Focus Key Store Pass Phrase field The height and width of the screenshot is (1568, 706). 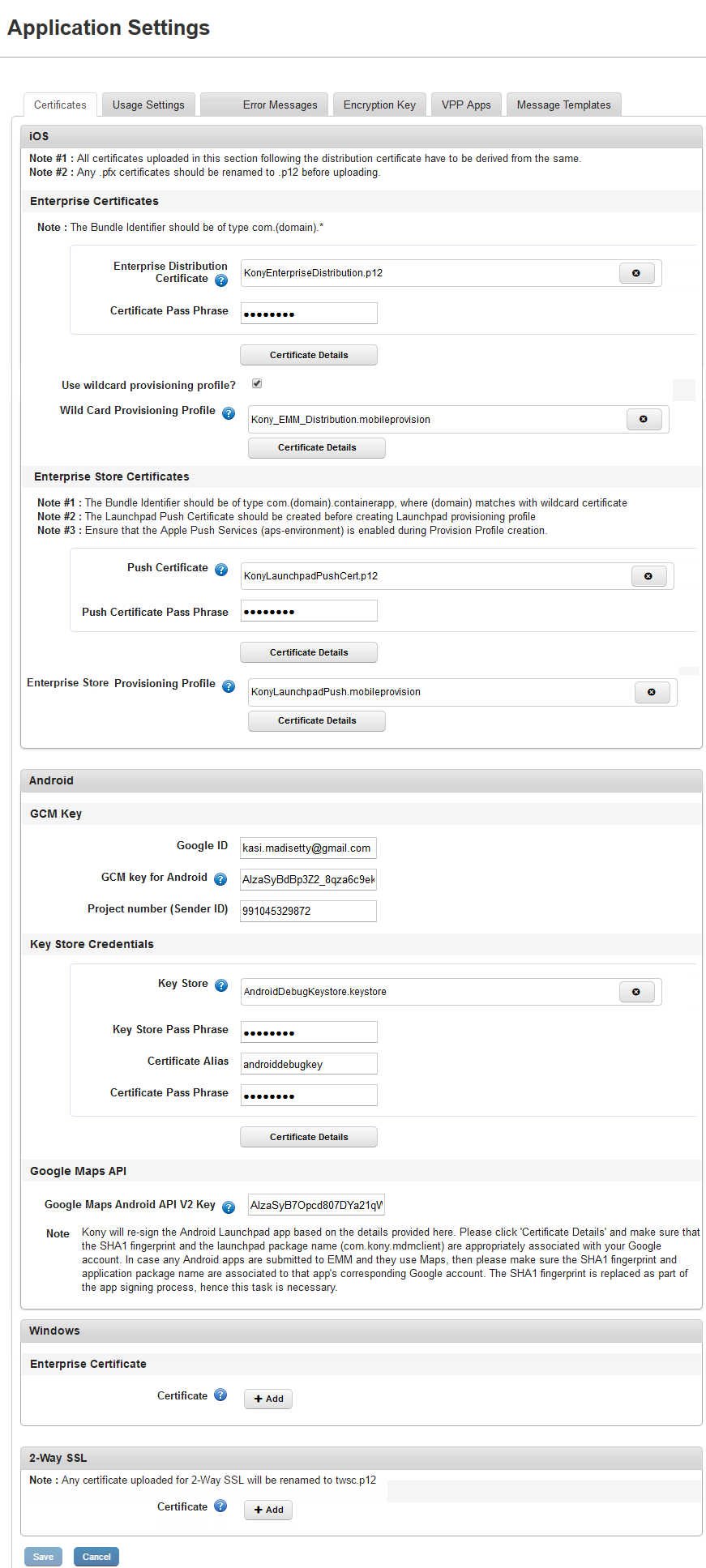(309, 1032)
